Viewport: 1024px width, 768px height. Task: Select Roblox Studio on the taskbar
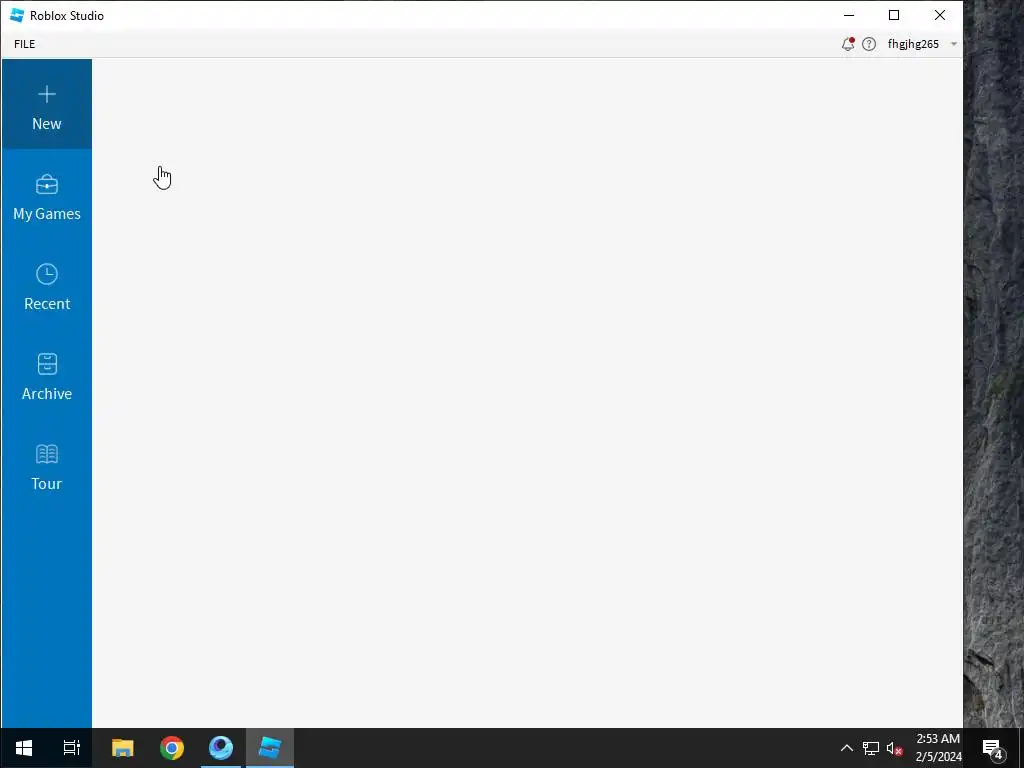(270, 748)
